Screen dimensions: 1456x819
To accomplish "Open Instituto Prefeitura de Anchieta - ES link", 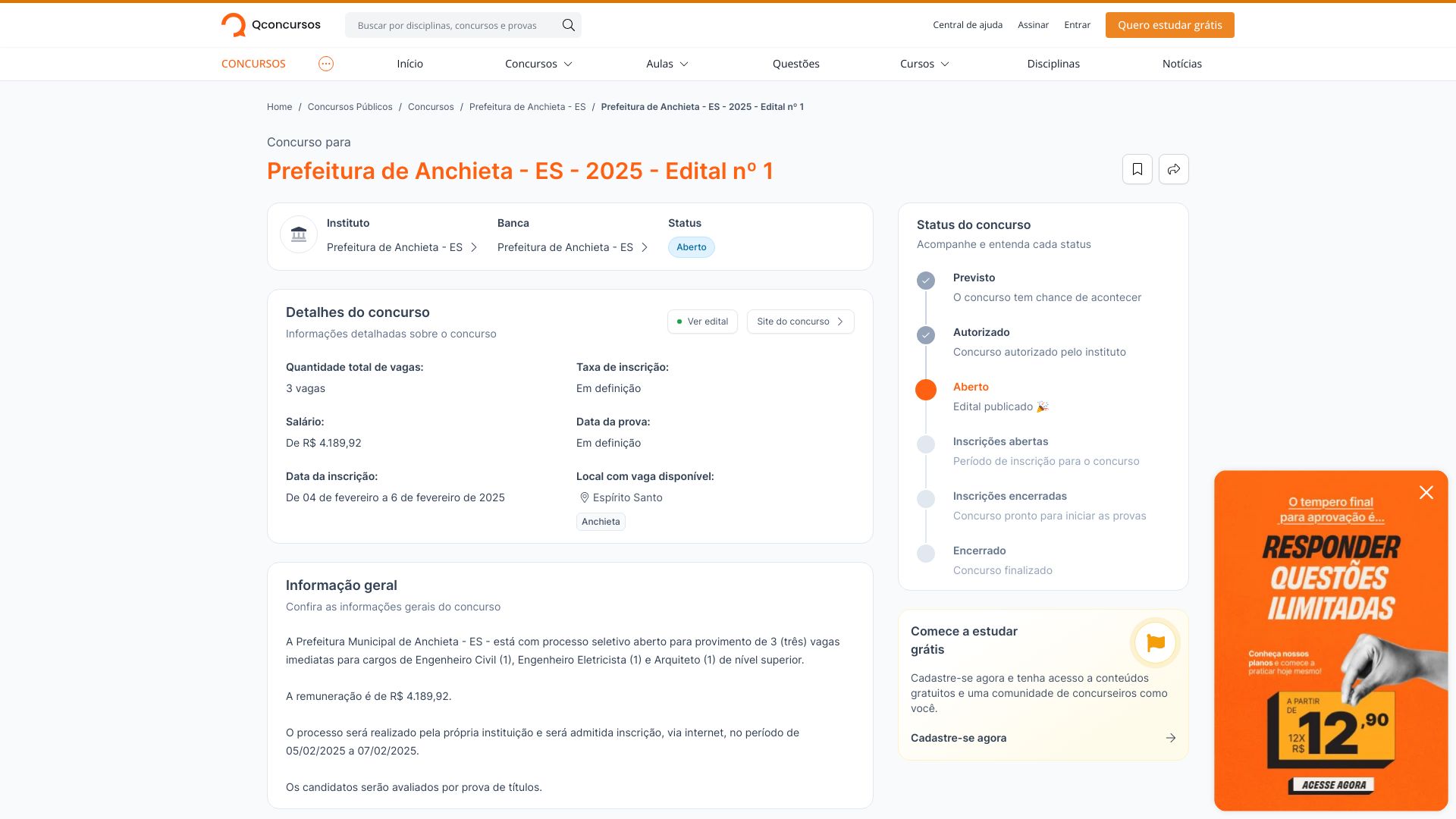I will point(402,247).
